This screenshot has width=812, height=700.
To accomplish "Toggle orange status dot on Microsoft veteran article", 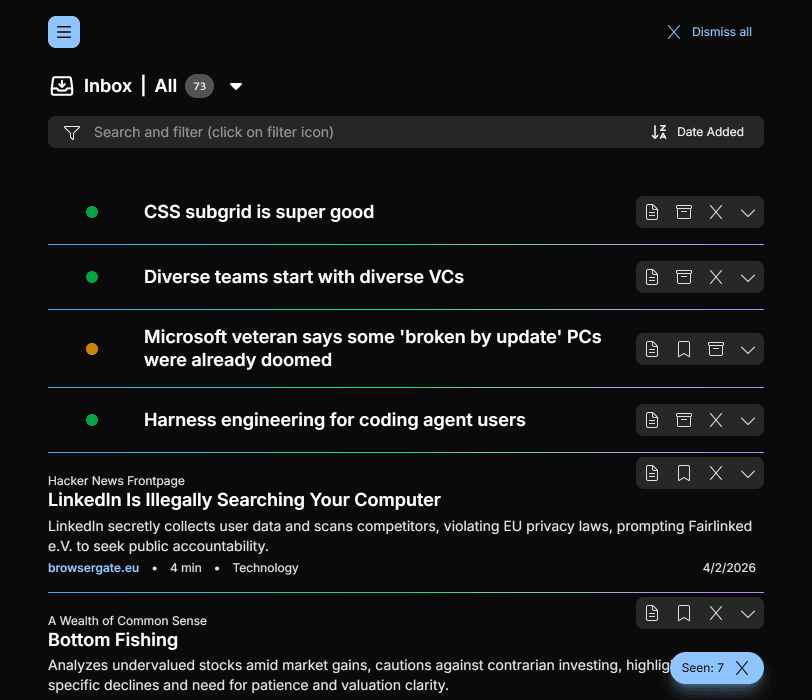I will tap(92, 349).
